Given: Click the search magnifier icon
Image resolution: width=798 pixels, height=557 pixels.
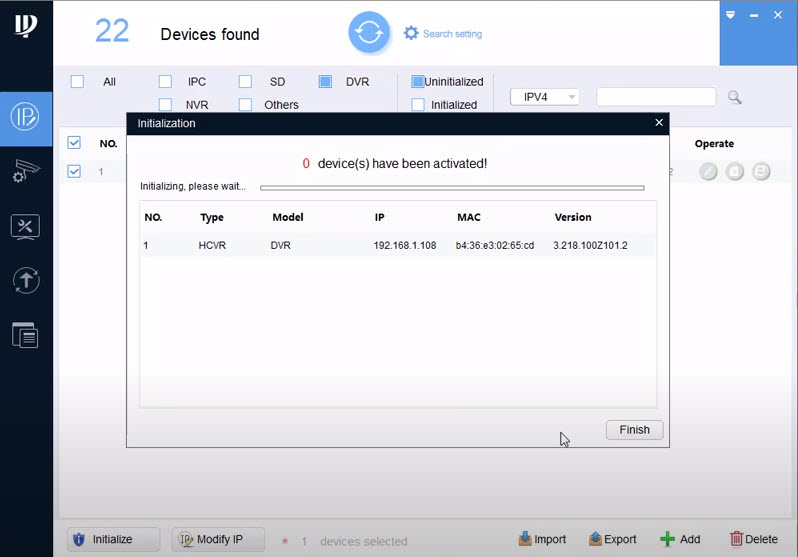Looking at the screenshot, I should pyautogui.click(x=735, y=97).
